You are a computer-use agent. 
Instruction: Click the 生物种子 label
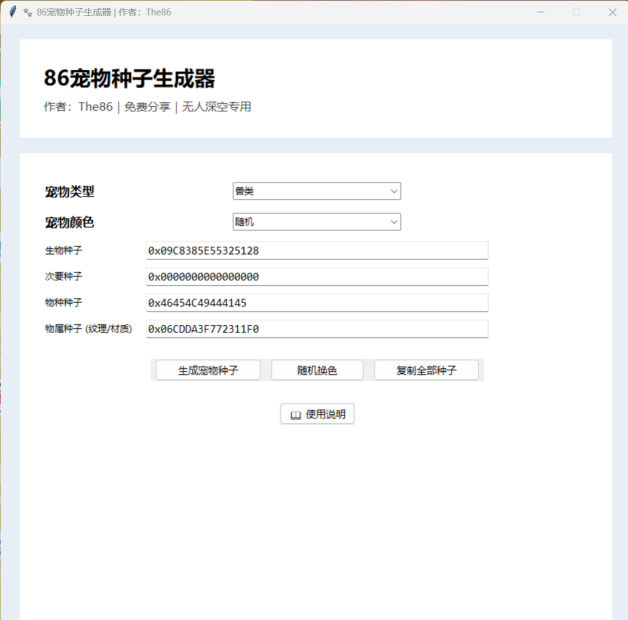coord(63,251)
